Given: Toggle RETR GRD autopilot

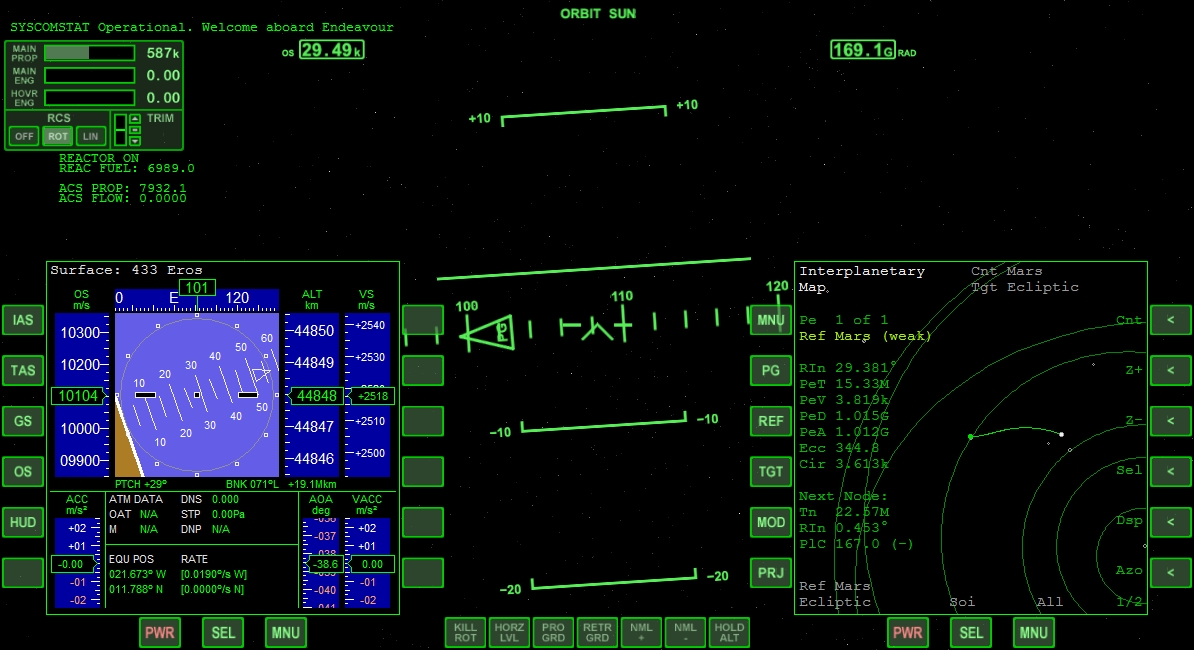Looking at the screenshot, I should tap(597, 632).
